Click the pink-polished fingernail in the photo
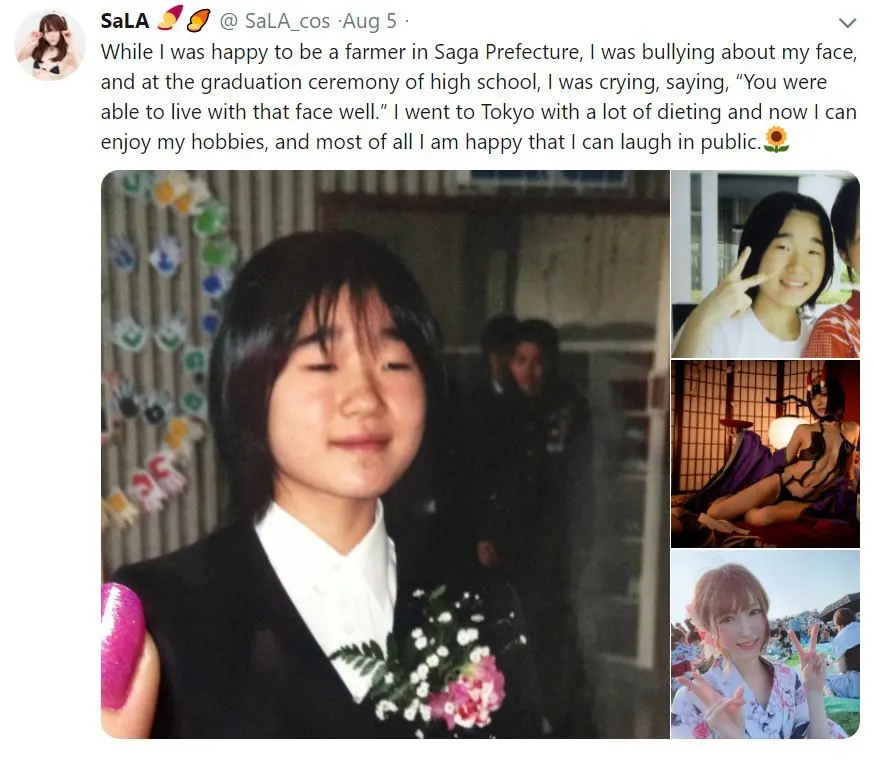This screenshot has height=761, width=874. [x=123, y=646]
